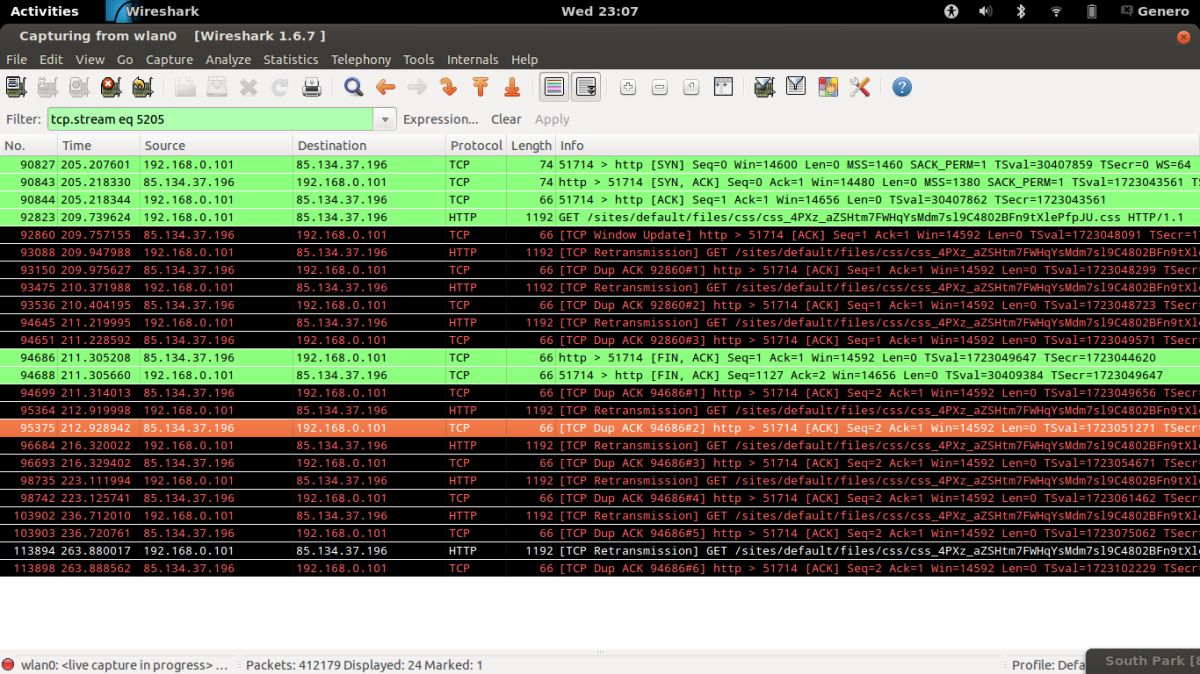The height and width of the screenshot is (674, 1200).
Task: Open Wireshark preferences icon
Action: (x=860, y=87)
